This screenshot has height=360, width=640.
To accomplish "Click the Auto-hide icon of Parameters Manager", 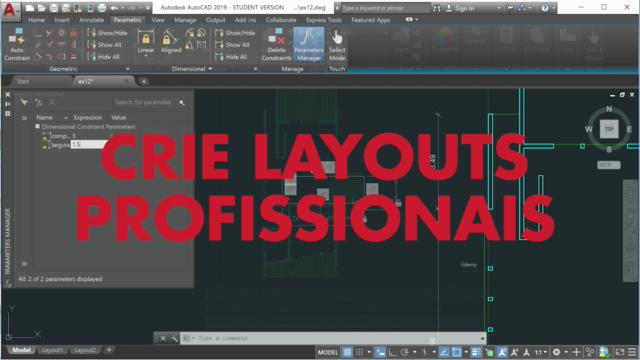I will click(x=8, y=104).
